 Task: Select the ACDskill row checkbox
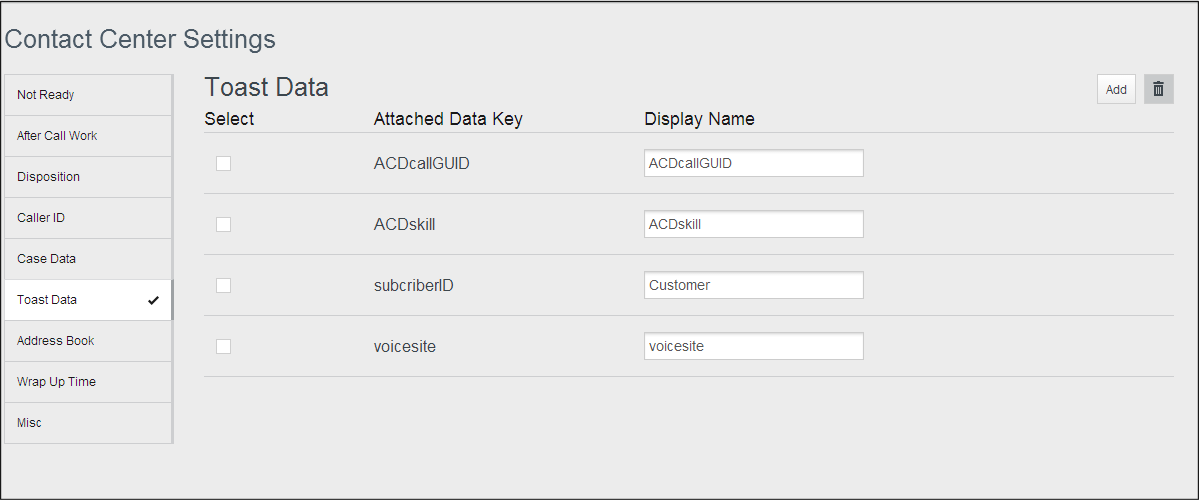224,224
